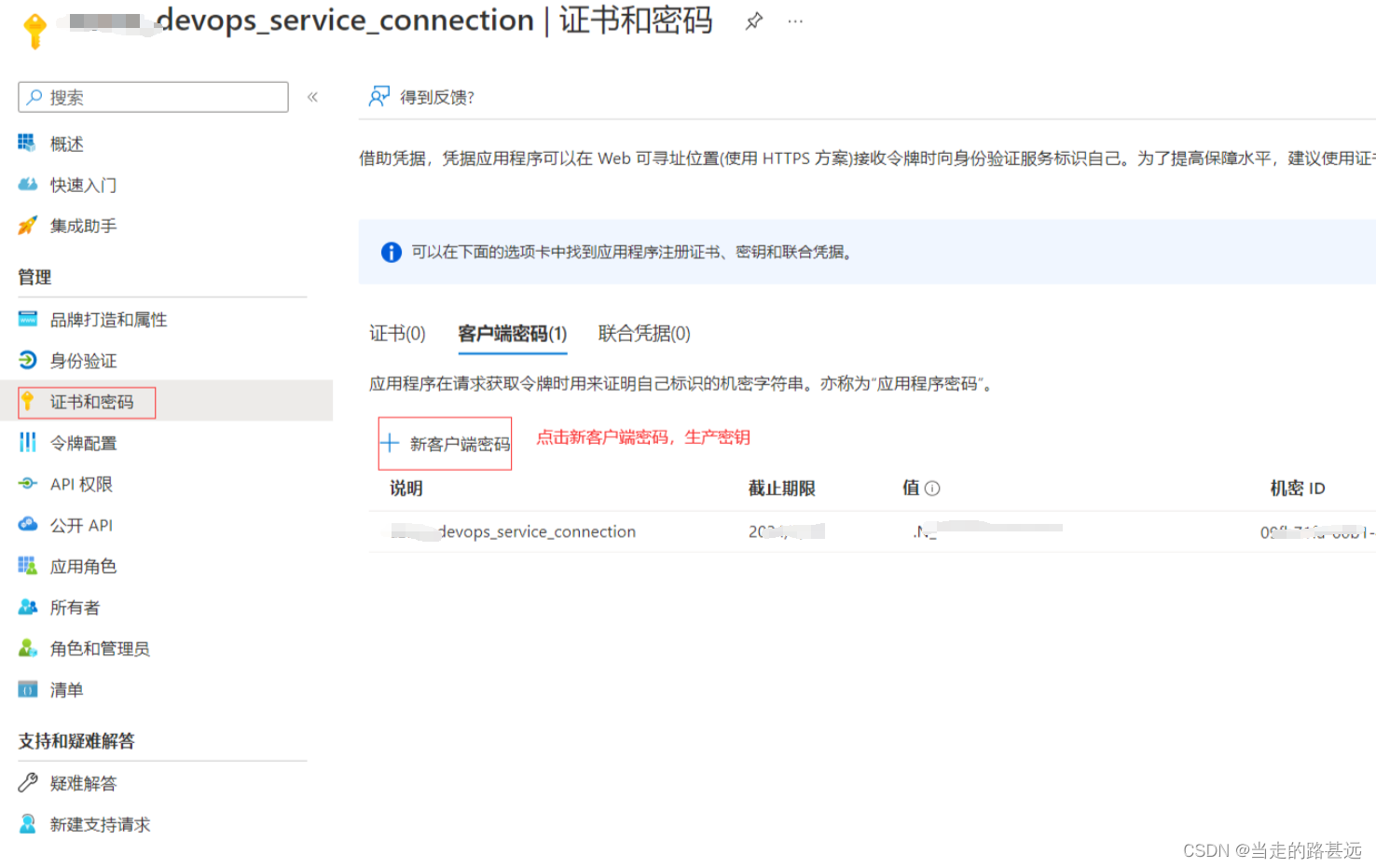This screenshot has height=868, width=1376.
Task: Open the 应用角色 page
Action: [82, 565]
